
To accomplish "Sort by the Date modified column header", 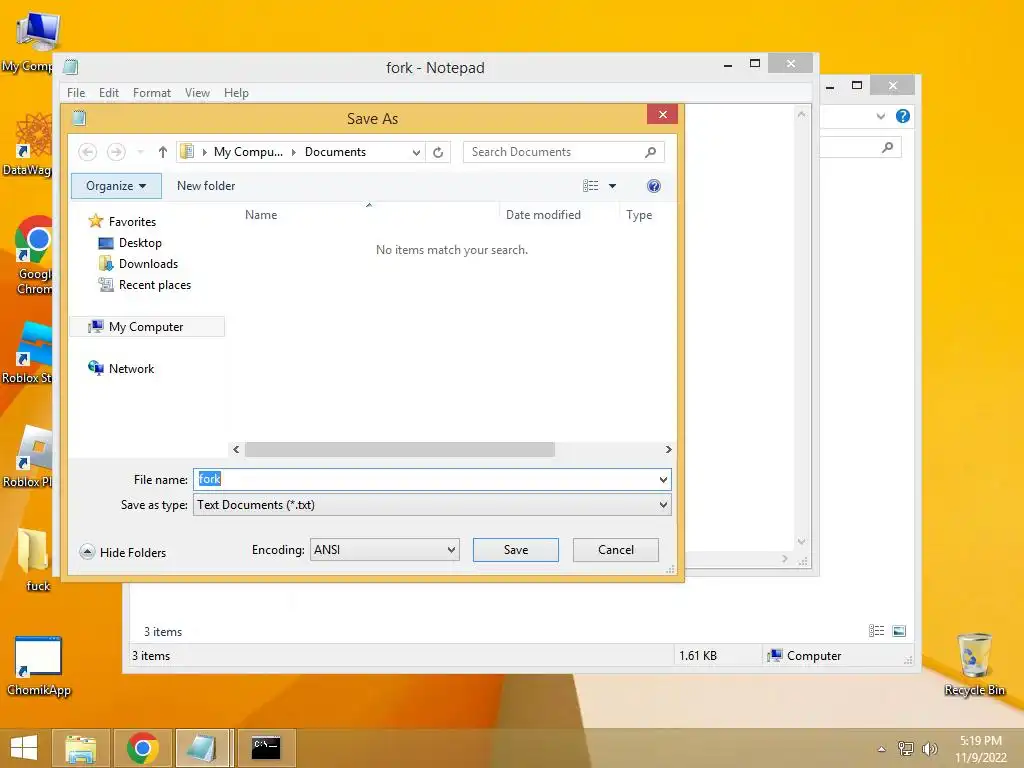I will pos(543,215).
